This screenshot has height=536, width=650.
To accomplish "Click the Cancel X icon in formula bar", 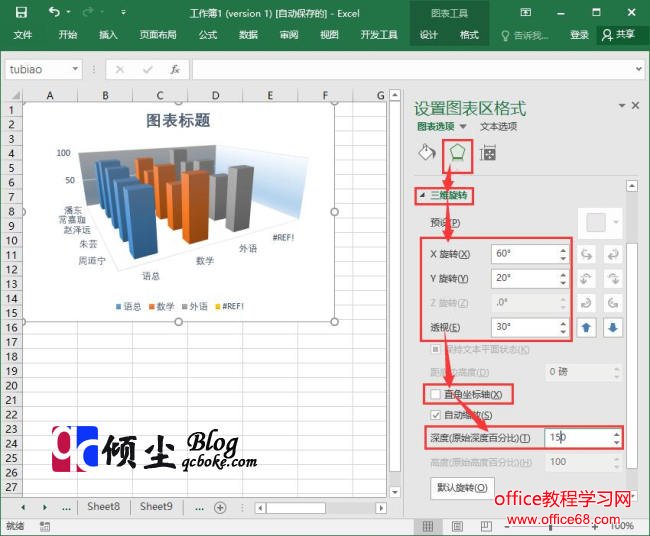I will [x=120, y=70].
